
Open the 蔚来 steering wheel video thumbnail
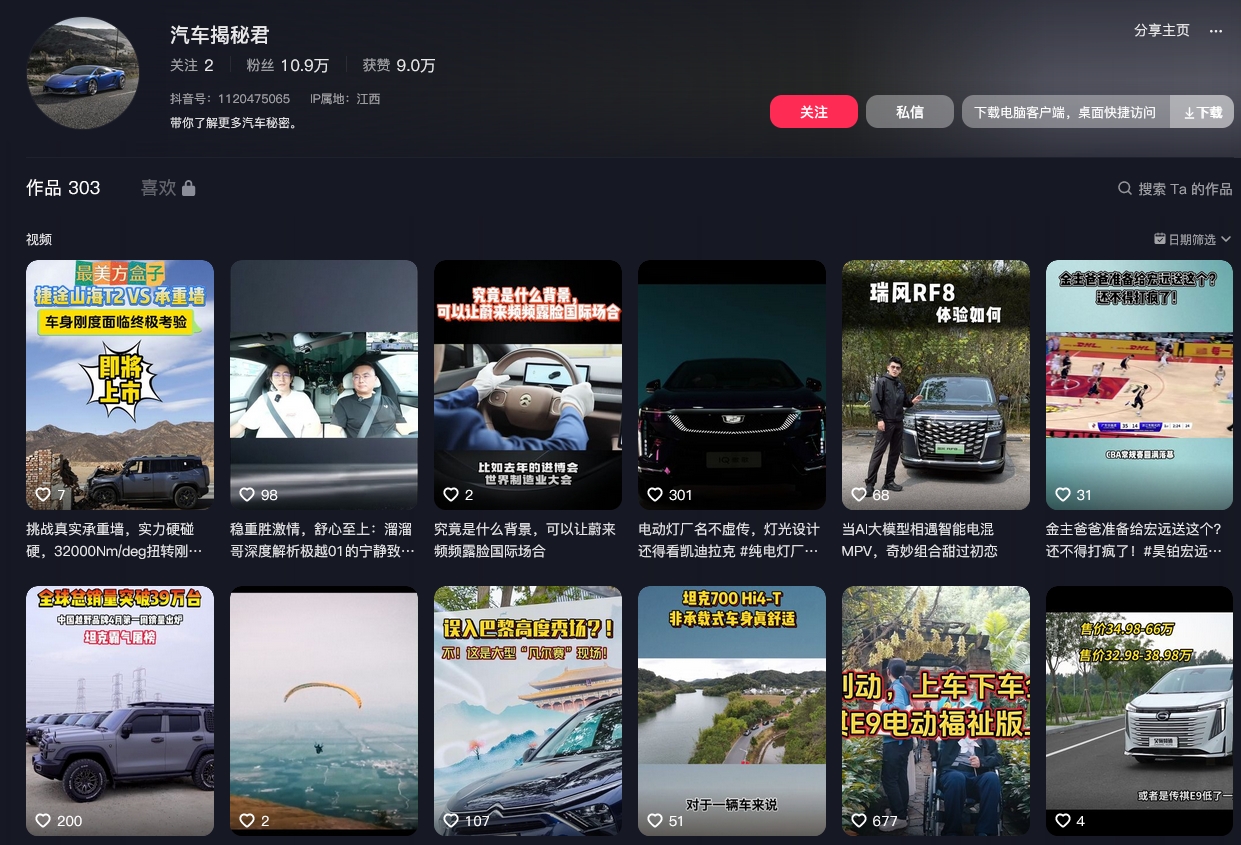tap(528, 385)
